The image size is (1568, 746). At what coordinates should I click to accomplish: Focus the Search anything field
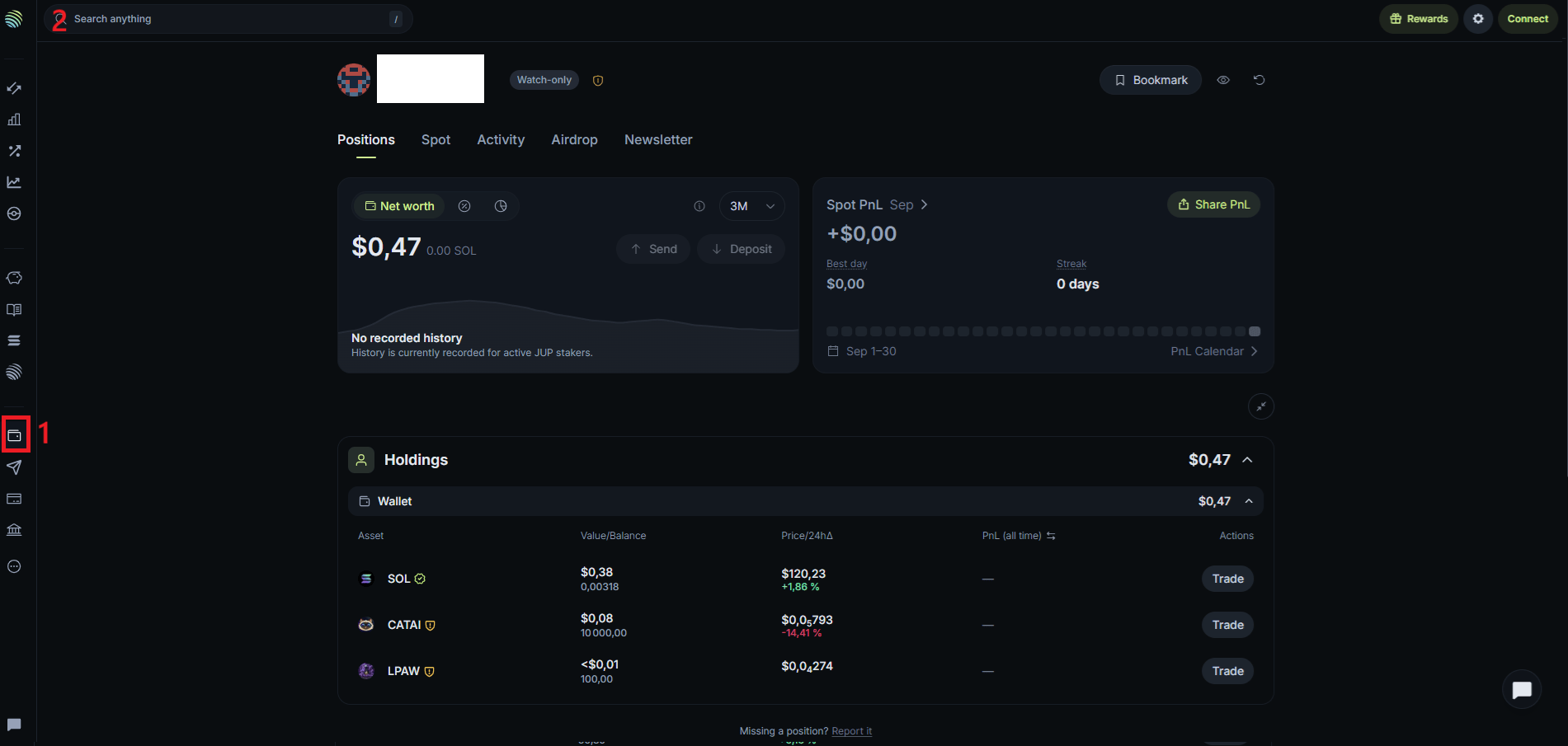click(x=228, y=19)
